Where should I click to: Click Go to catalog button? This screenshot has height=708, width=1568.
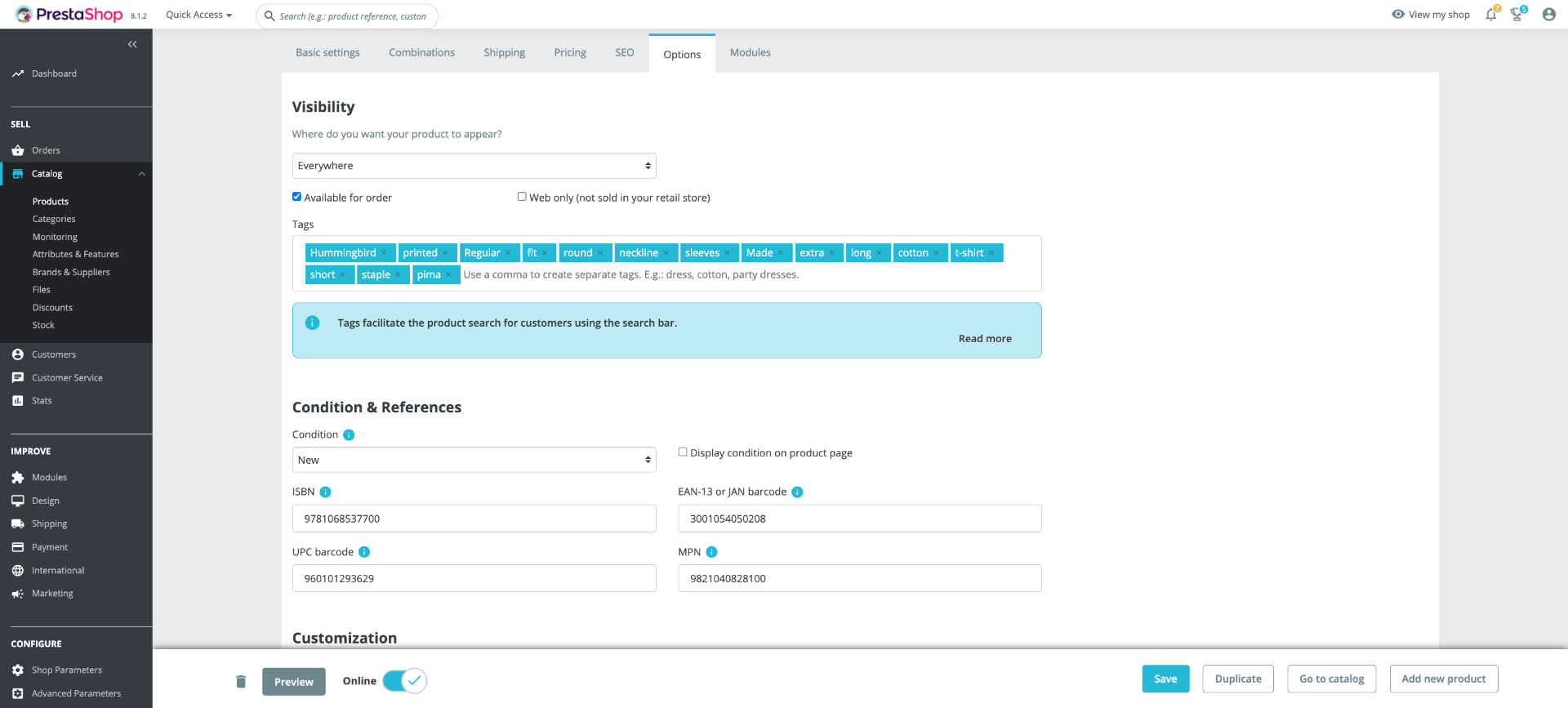coord(1332,679)
